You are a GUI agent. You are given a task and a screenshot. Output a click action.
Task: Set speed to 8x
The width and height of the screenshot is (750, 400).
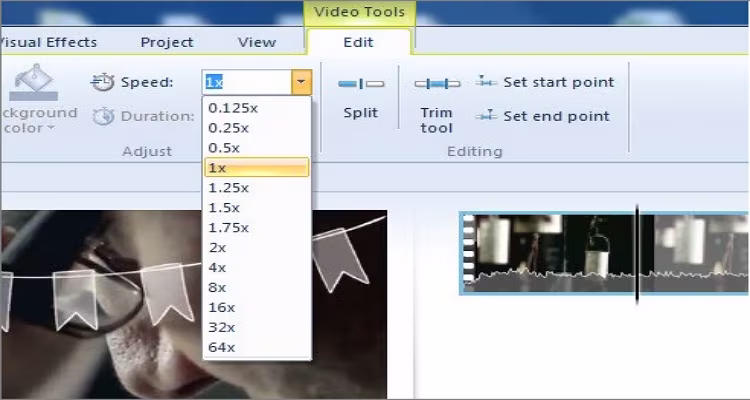(x=257, y=288)
